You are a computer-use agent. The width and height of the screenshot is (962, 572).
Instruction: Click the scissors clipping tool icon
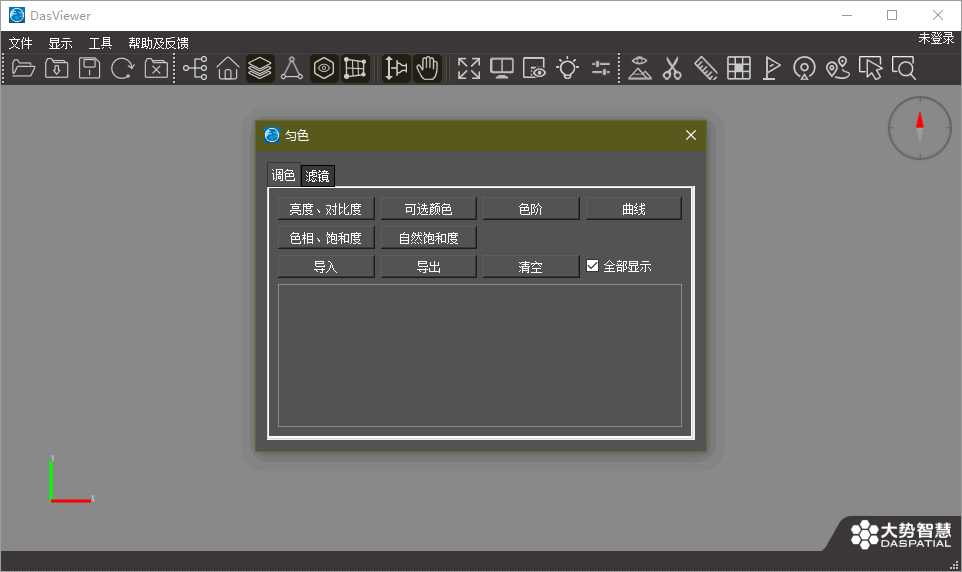point(672,68)
